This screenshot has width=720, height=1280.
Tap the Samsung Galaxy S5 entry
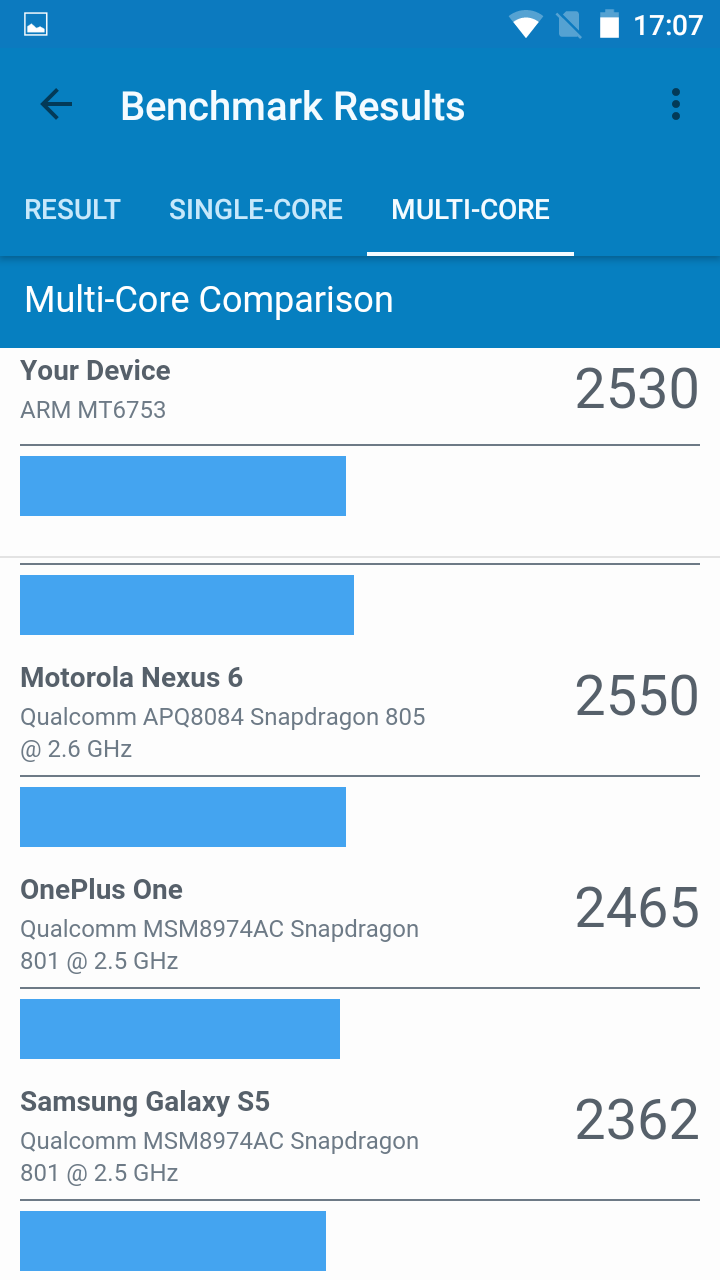[x=145, y=1102]
